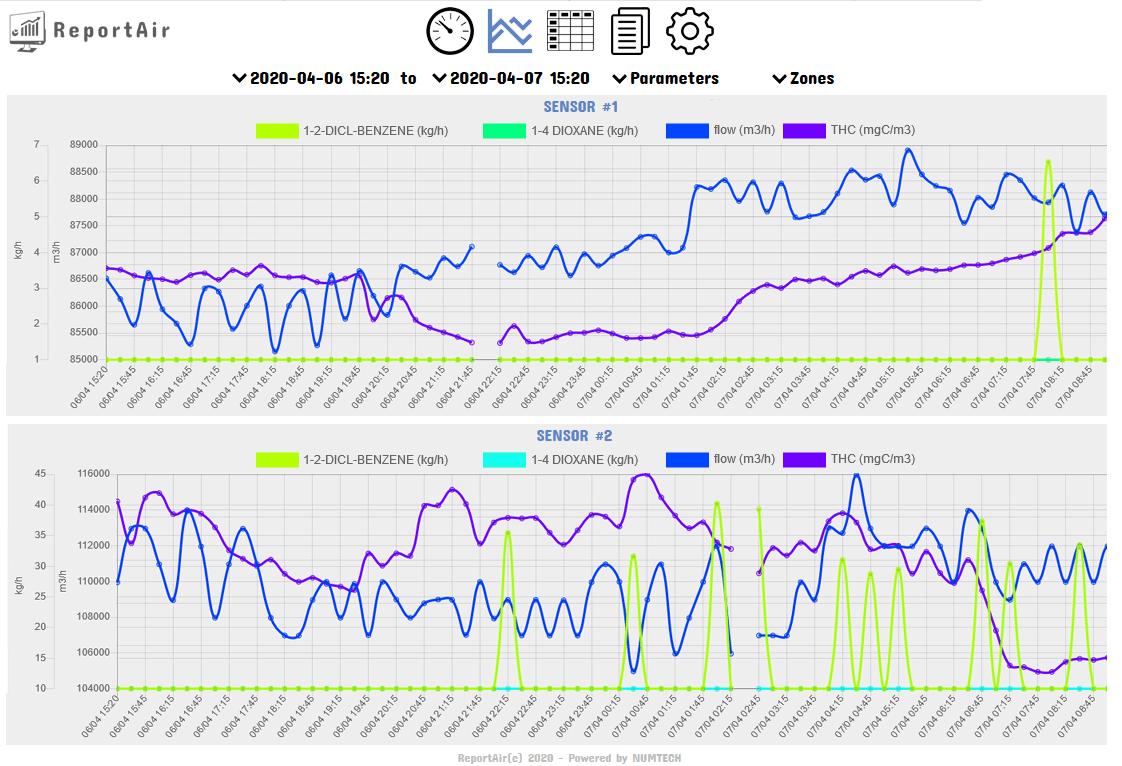Expand the start date 2020-04-06 15:20 picker
1122x766 pixels.
coord(310,78)
